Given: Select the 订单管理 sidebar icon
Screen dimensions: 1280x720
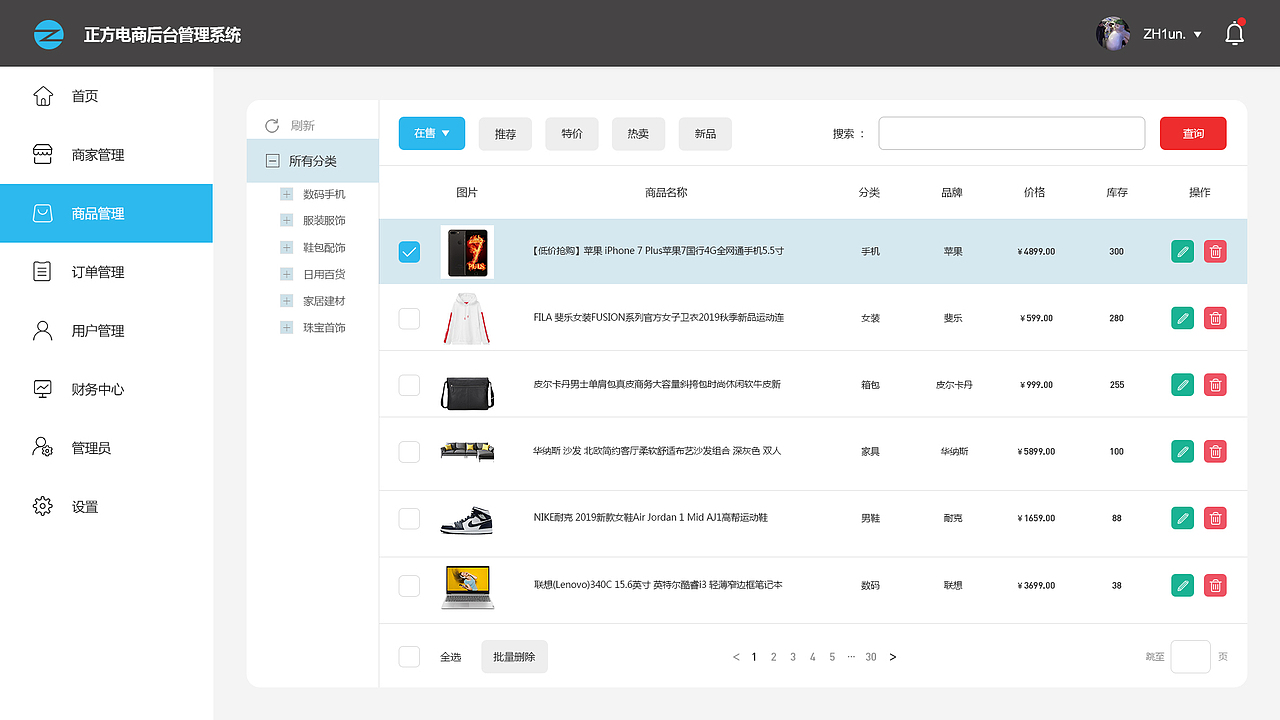Looking at the screenshot, I should coord(42,271).
